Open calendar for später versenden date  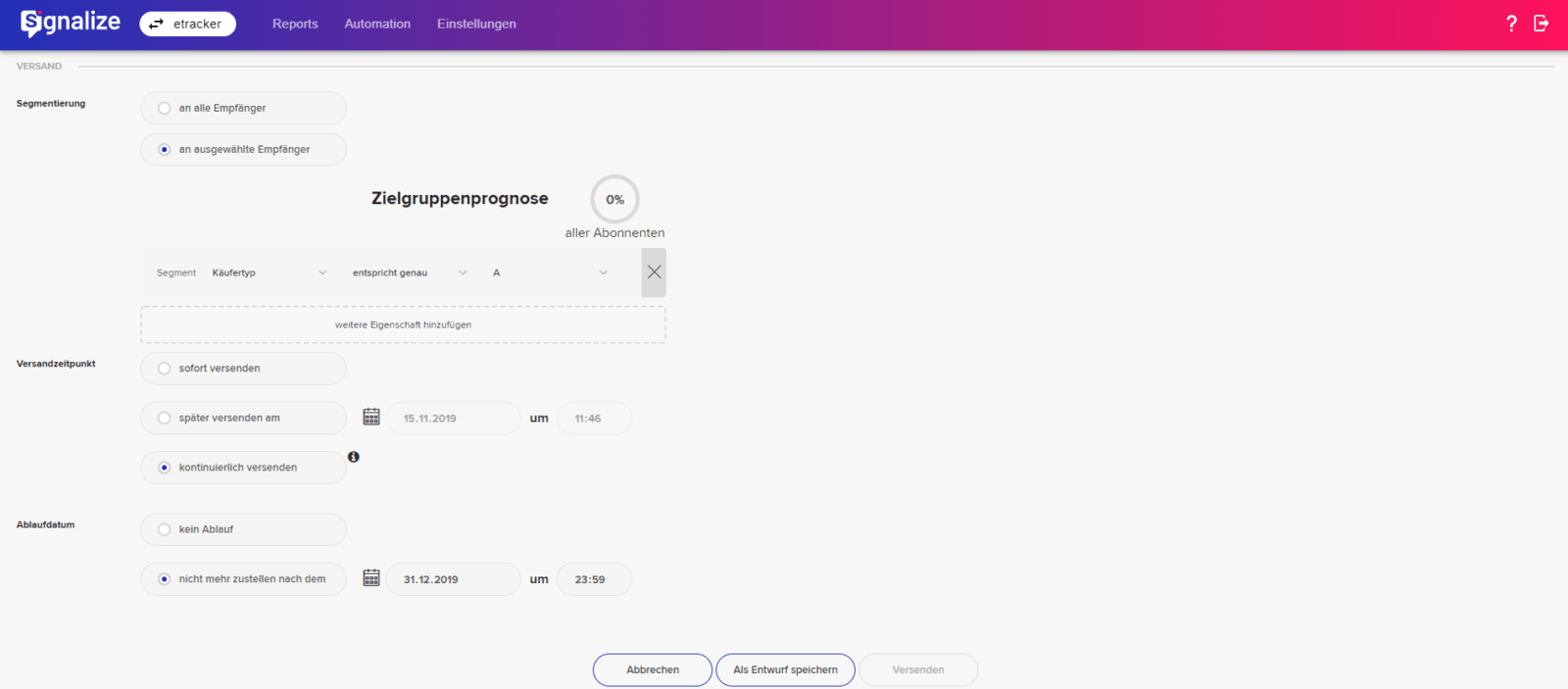371,418
